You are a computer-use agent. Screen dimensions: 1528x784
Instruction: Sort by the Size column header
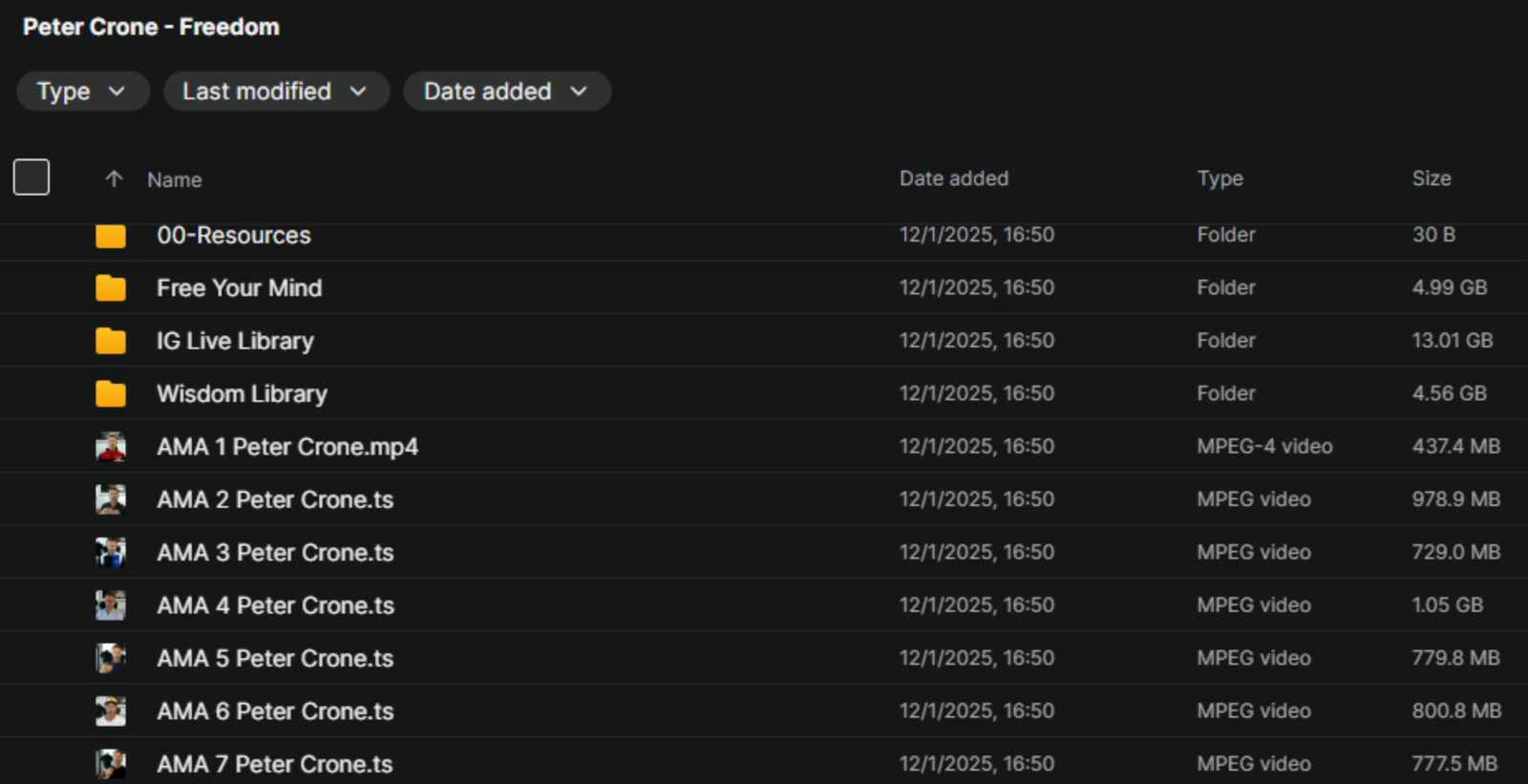[1431, 179]
